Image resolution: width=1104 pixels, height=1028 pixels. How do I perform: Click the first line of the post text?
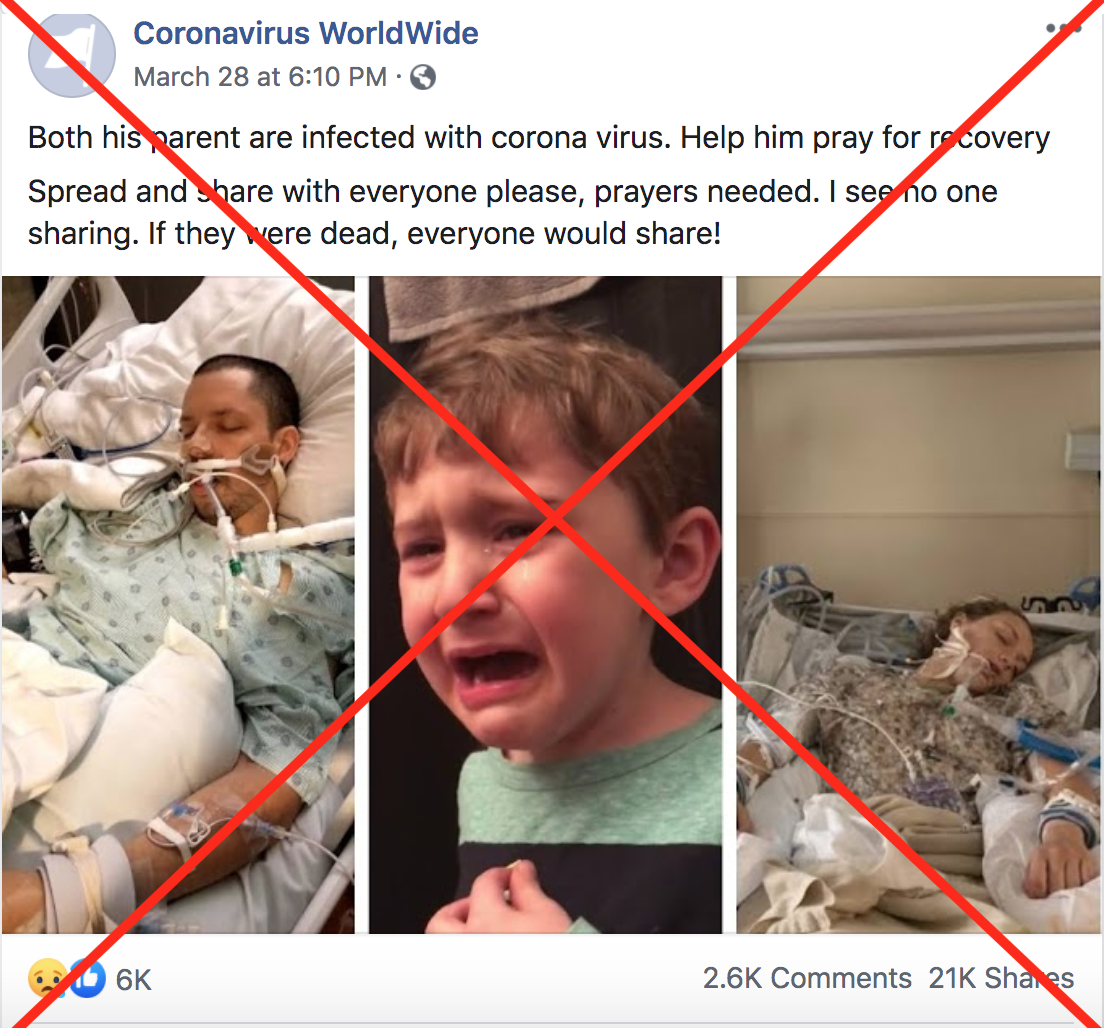539,138
